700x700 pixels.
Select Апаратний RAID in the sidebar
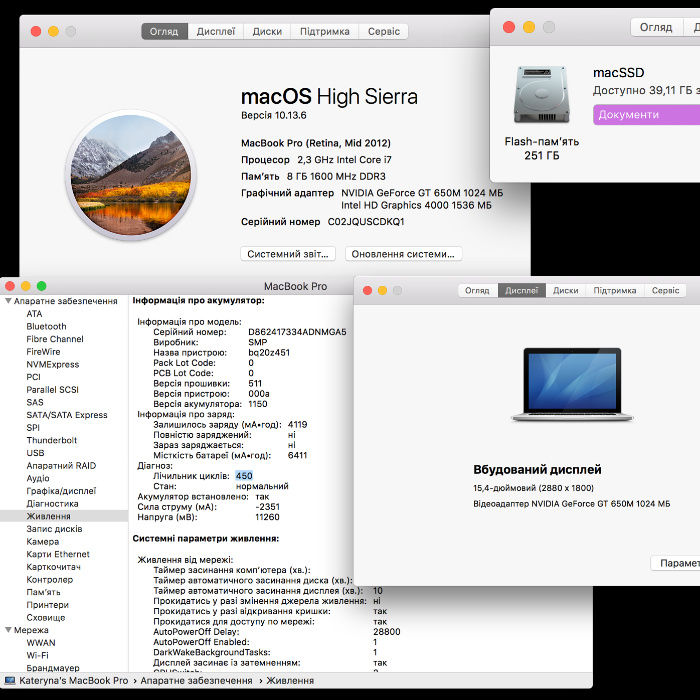61,466
